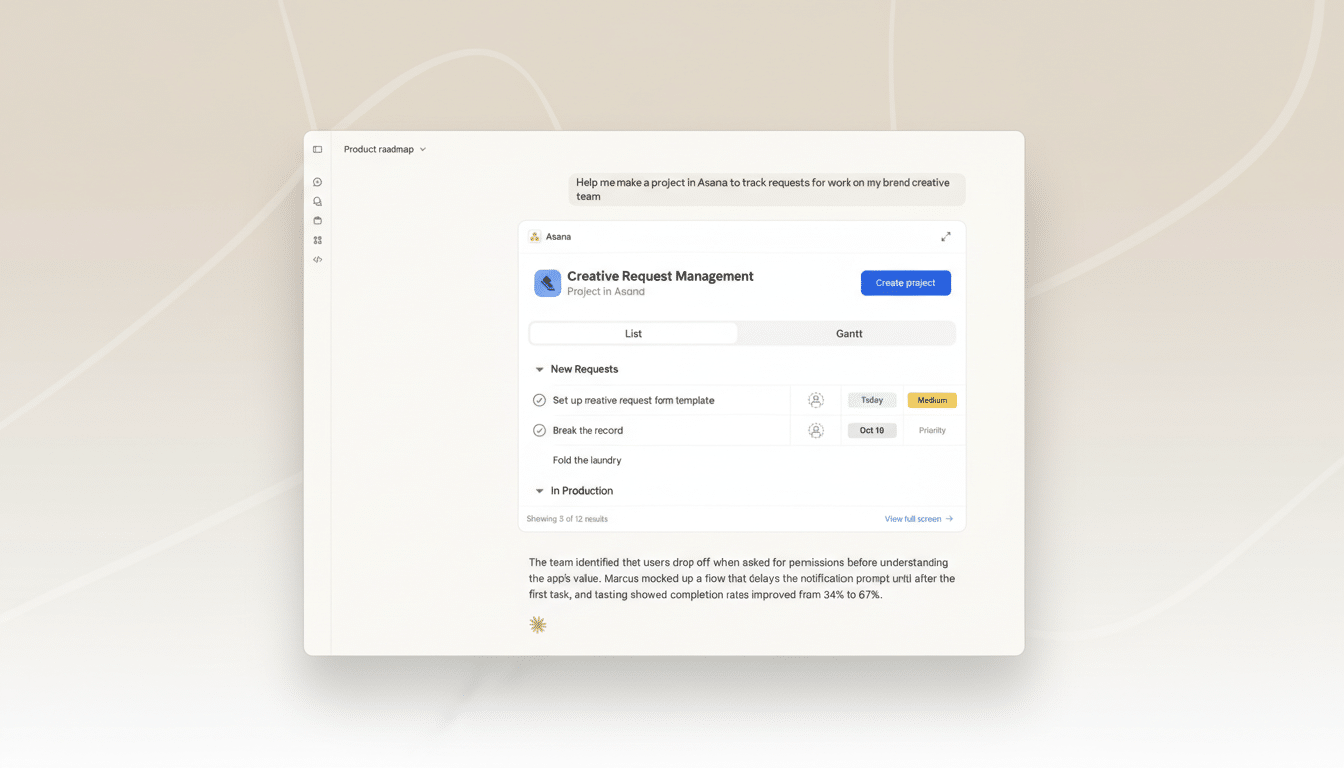Viewport: 1344px width, 768px height.
Task: Open the Product roadmap dropdown
Action: coord(384,148)
